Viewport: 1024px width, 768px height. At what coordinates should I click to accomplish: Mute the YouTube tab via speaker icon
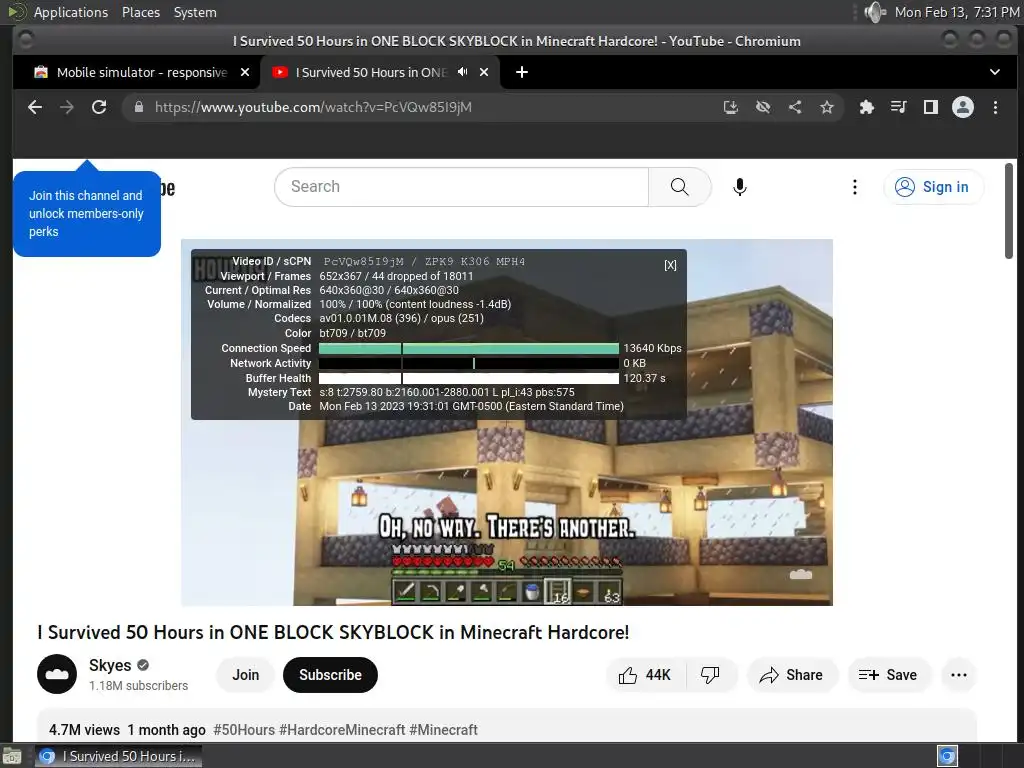(462, 72)
